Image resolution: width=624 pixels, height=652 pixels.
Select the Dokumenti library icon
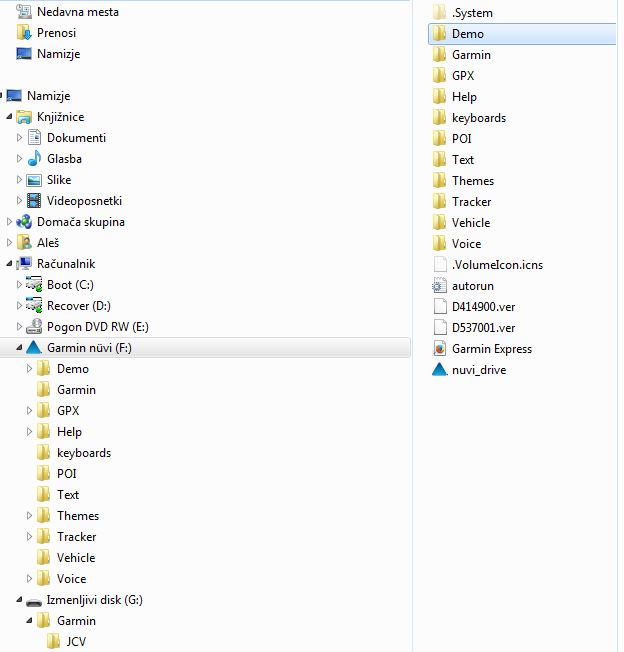click(34, 138)
